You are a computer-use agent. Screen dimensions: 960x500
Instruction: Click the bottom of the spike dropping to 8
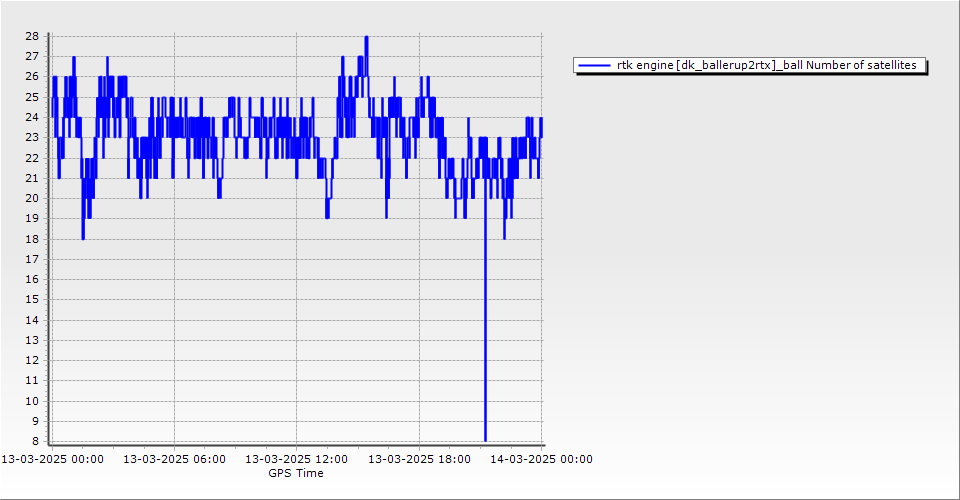coord(485,439)
